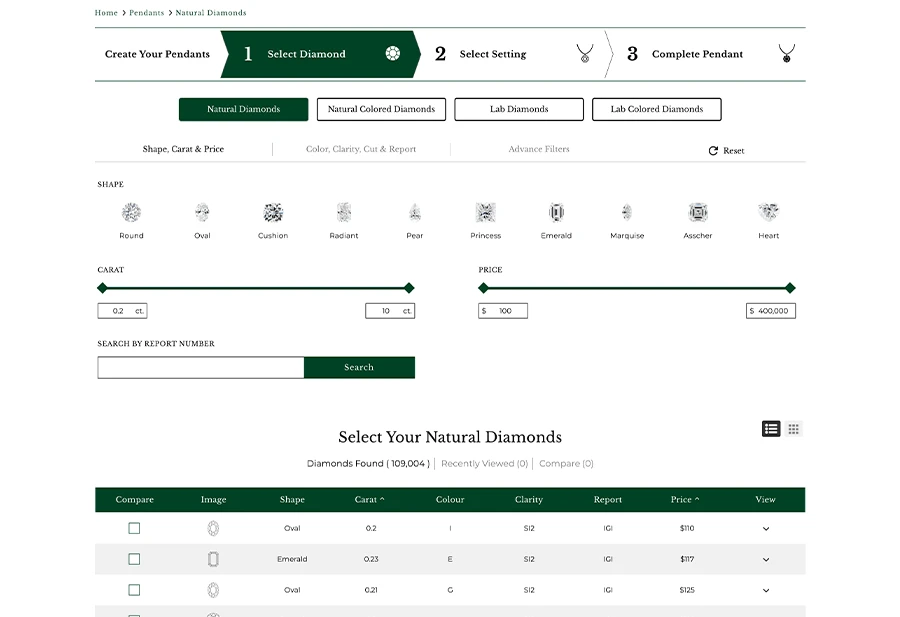
Task: Choose the Radiant shape icon
Action: [x=344, y=213]
